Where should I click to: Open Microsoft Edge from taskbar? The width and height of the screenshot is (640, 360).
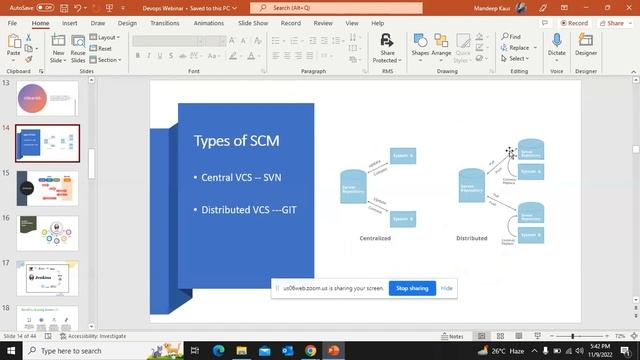coord(218,351)
